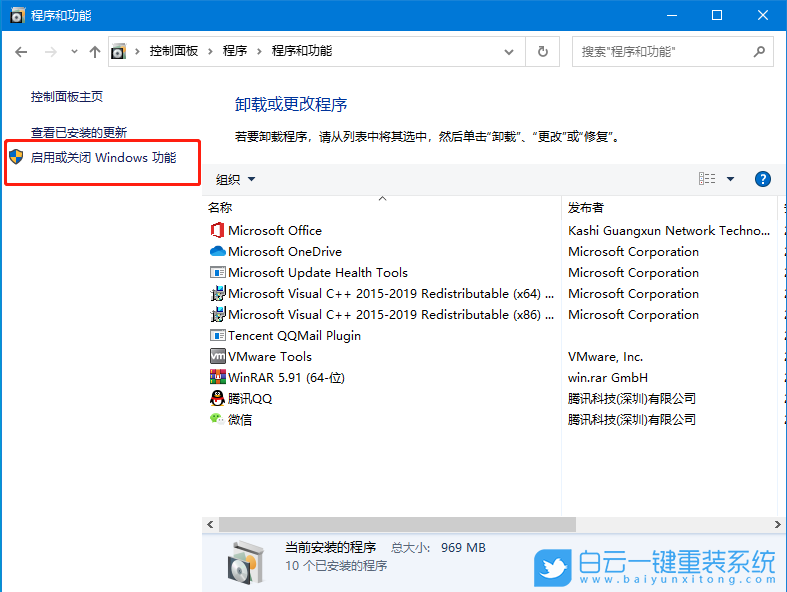Open the recent locations dropdown arrow
This screenshot has width=787, height=592.
(74, 51)
